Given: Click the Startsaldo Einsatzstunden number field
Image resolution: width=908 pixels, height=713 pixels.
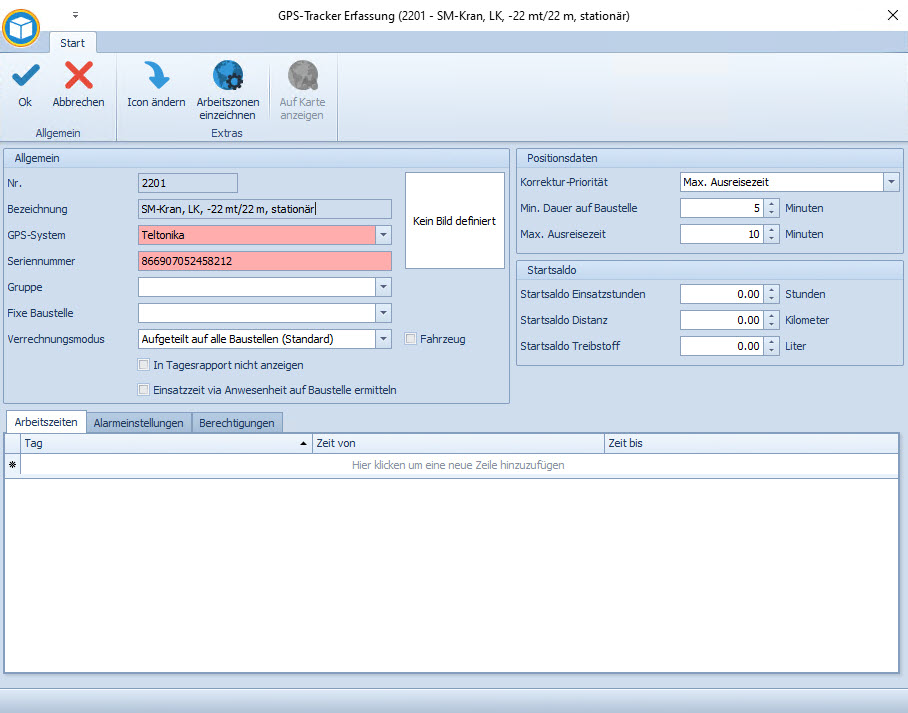Looking at the screenshot, I should (x=722, y=294).
